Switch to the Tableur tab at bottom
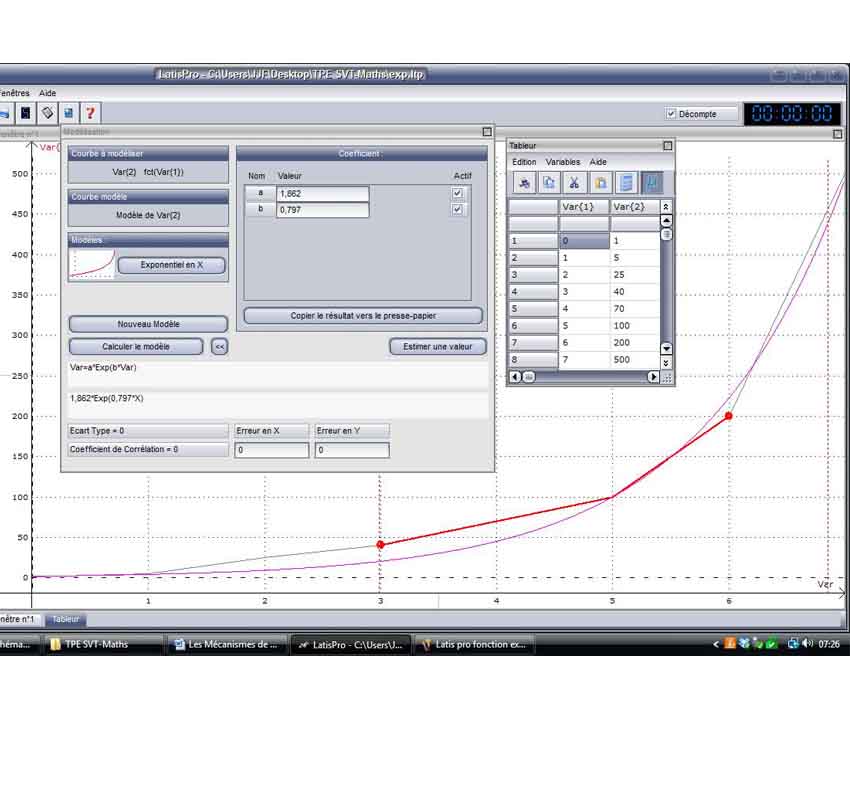 click(x=66, y=619)
